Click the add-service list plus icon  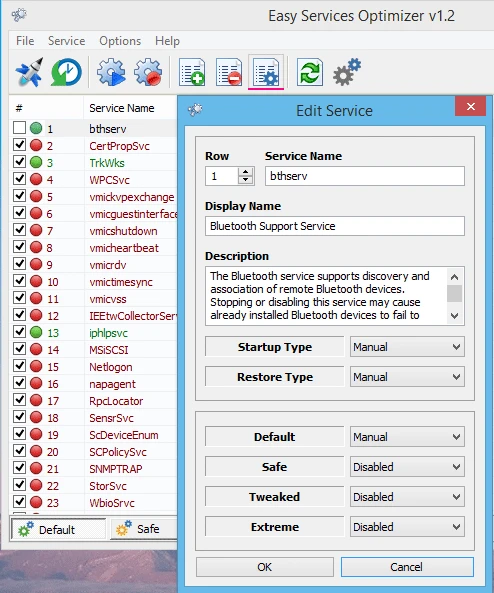pyautogui.click(x=192, y=72)
